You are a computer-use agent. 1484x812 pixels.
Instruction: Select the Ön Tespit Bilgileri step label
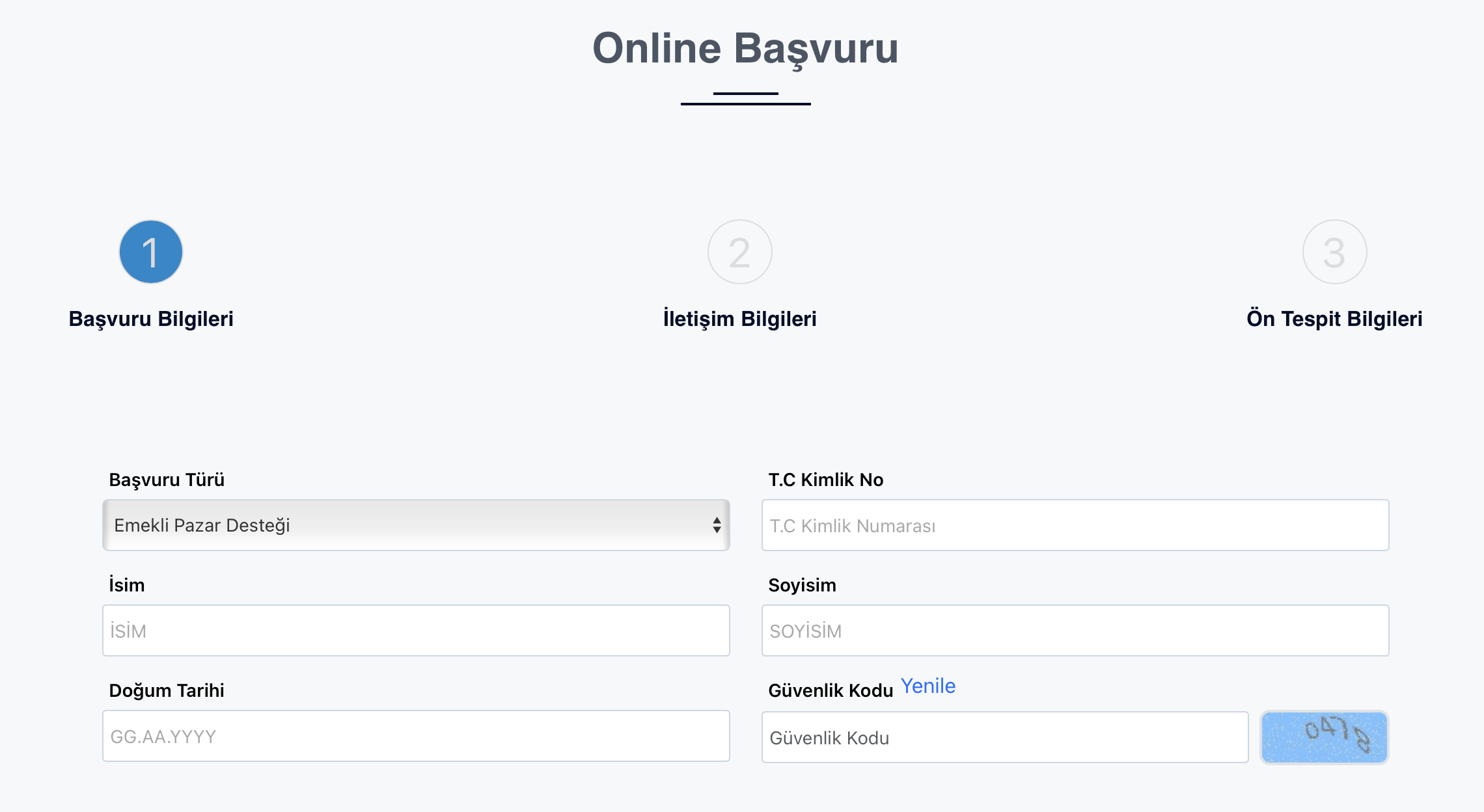click(x=1334, y=319)
